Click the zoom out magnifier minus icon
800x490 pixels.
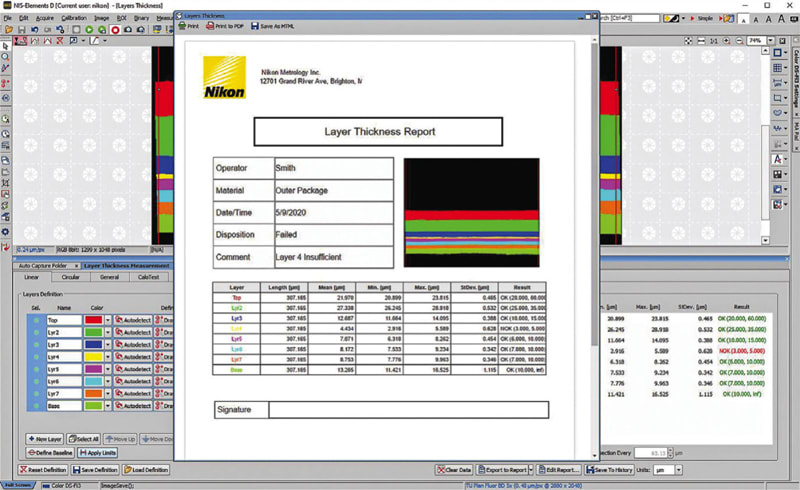click(x=739, y=40)
